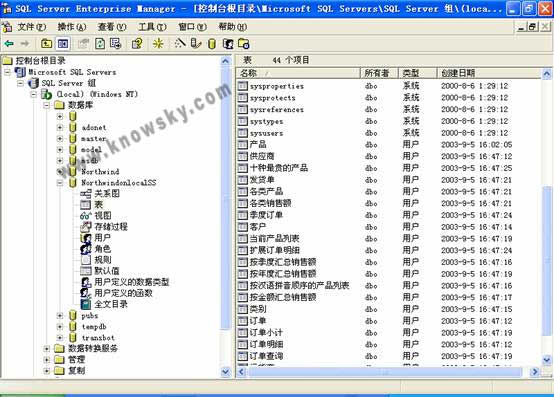
Task: Click the Export list toolbar icon
Action: coord(116,44)
